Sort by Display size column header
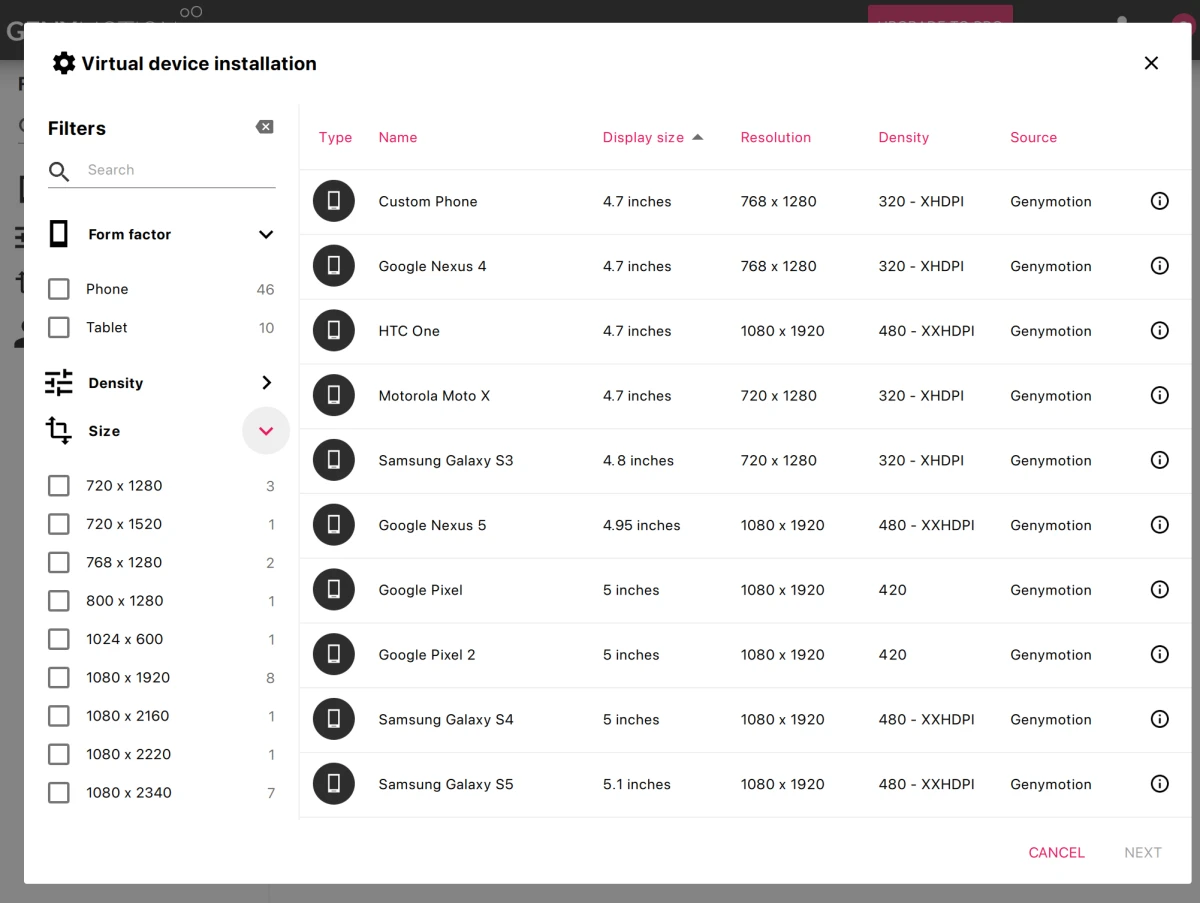 pos(643,138)
